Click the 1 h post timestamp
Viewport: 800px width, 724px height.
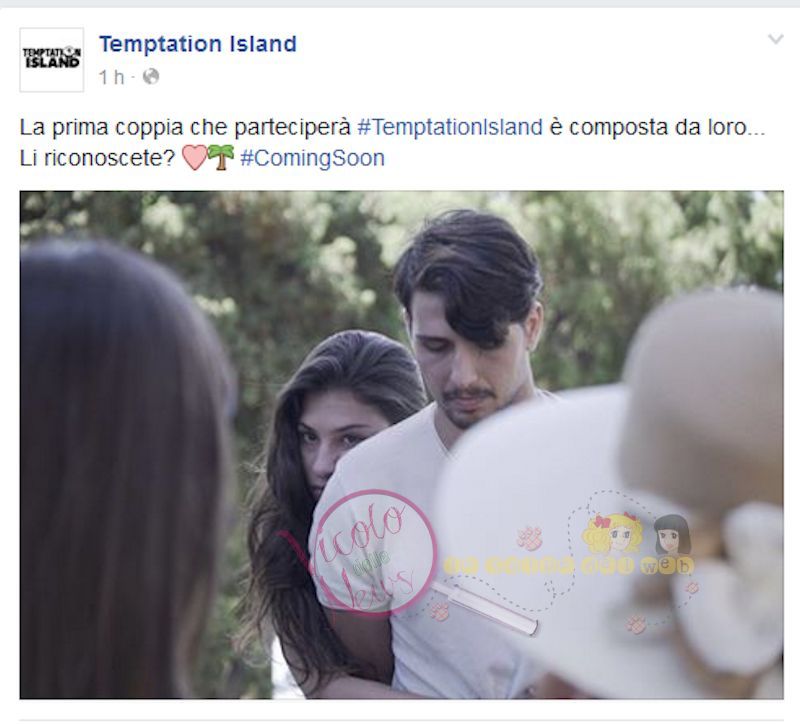(x=111, y=78)
